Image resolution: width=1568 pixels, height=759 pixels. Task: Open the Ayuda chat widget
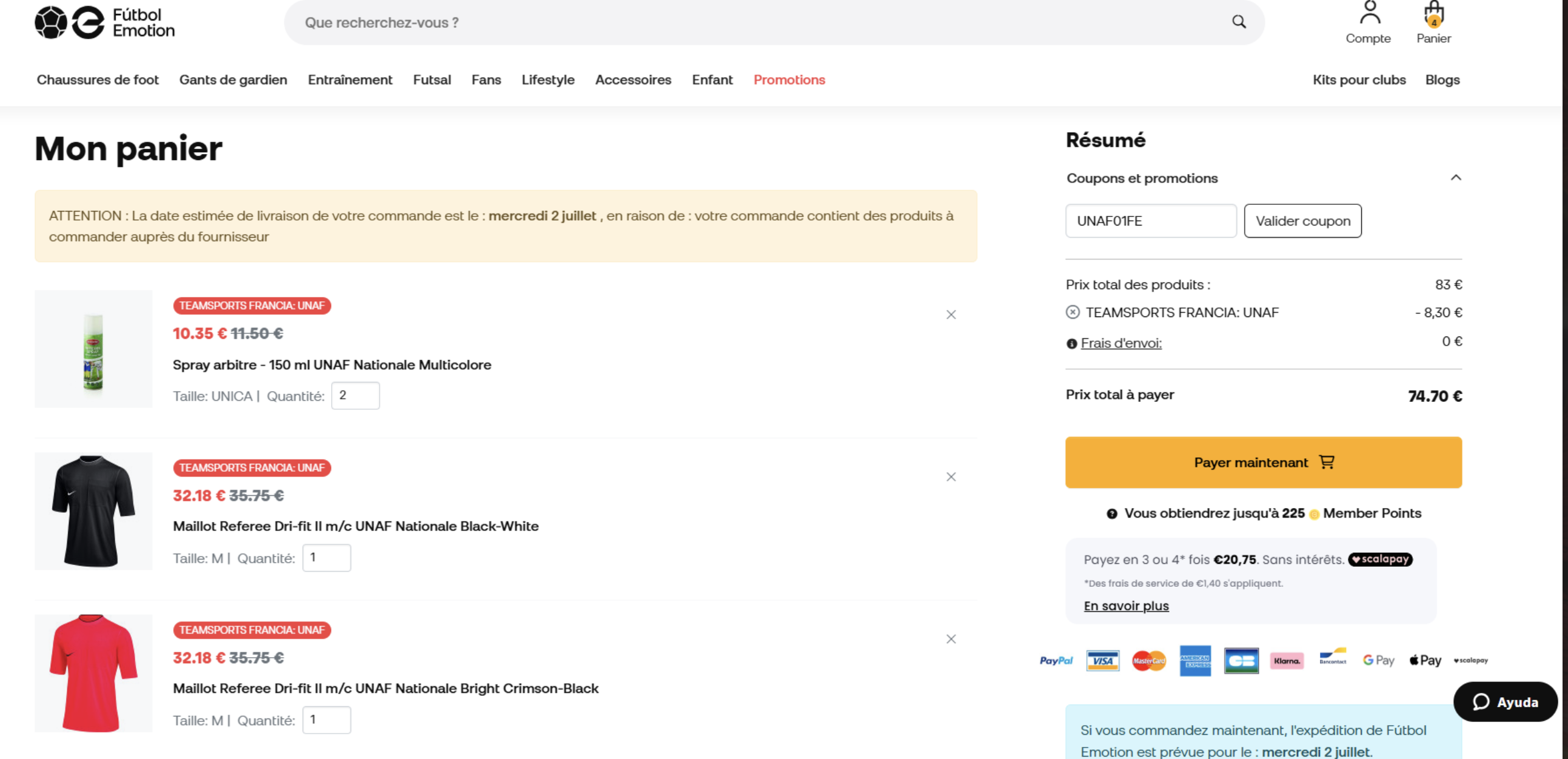(1505, 702)
